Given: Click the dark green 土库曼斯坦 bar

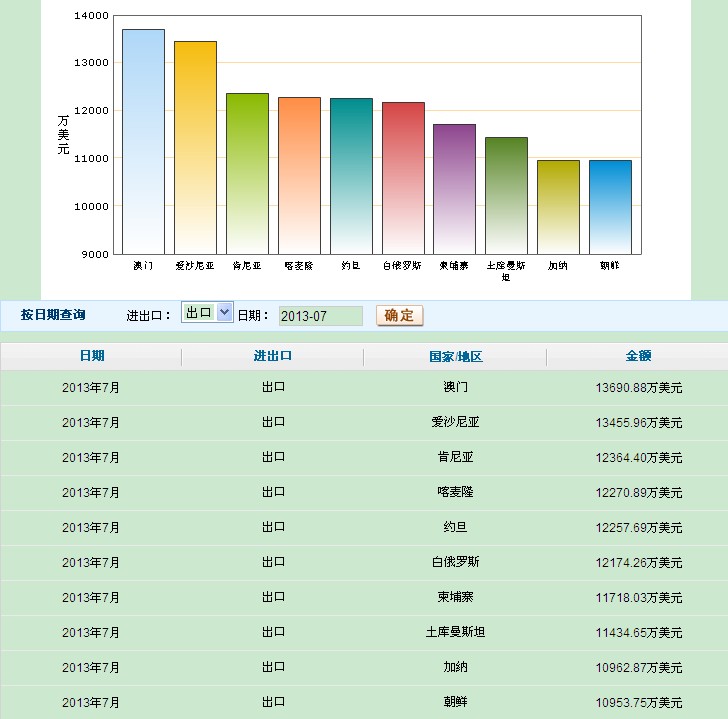Looking at the screenshot, I should [x=506, y=195].
